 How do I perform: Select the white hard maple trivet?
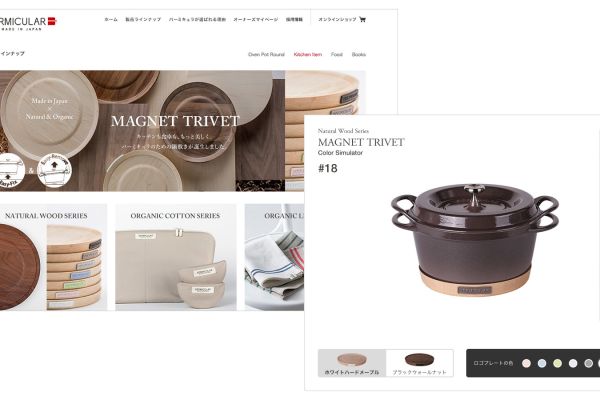[352, 363]
